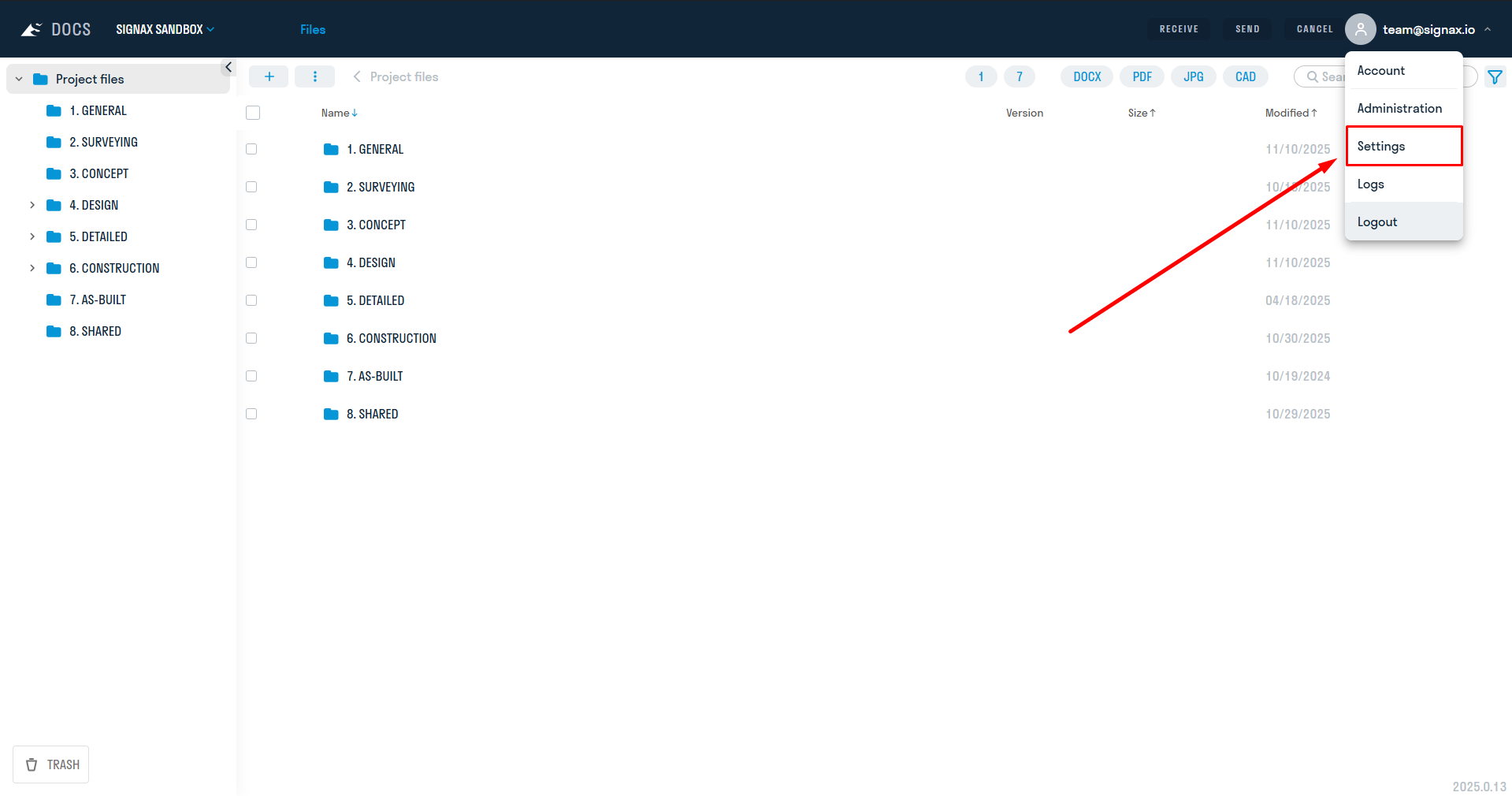Sort by the Name column

click(339, 113)
